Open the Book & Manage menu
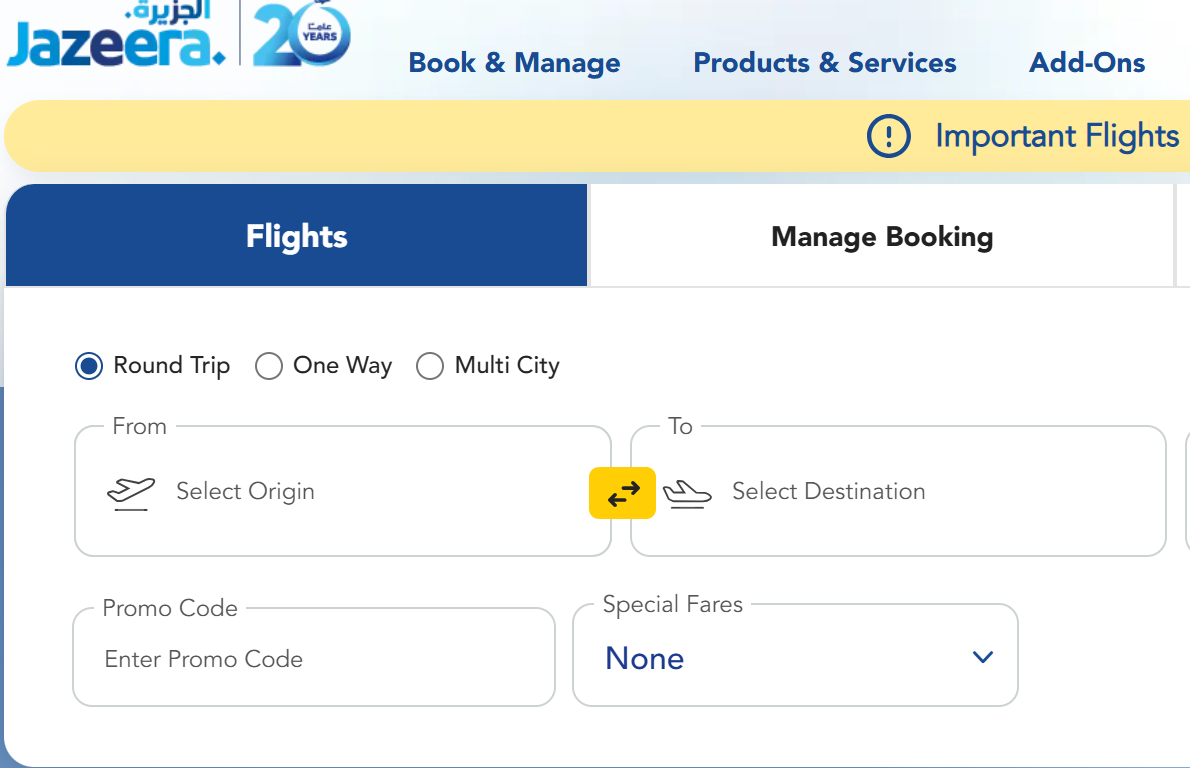Viewport: 1190px width, 768px height. coord(514,63)
